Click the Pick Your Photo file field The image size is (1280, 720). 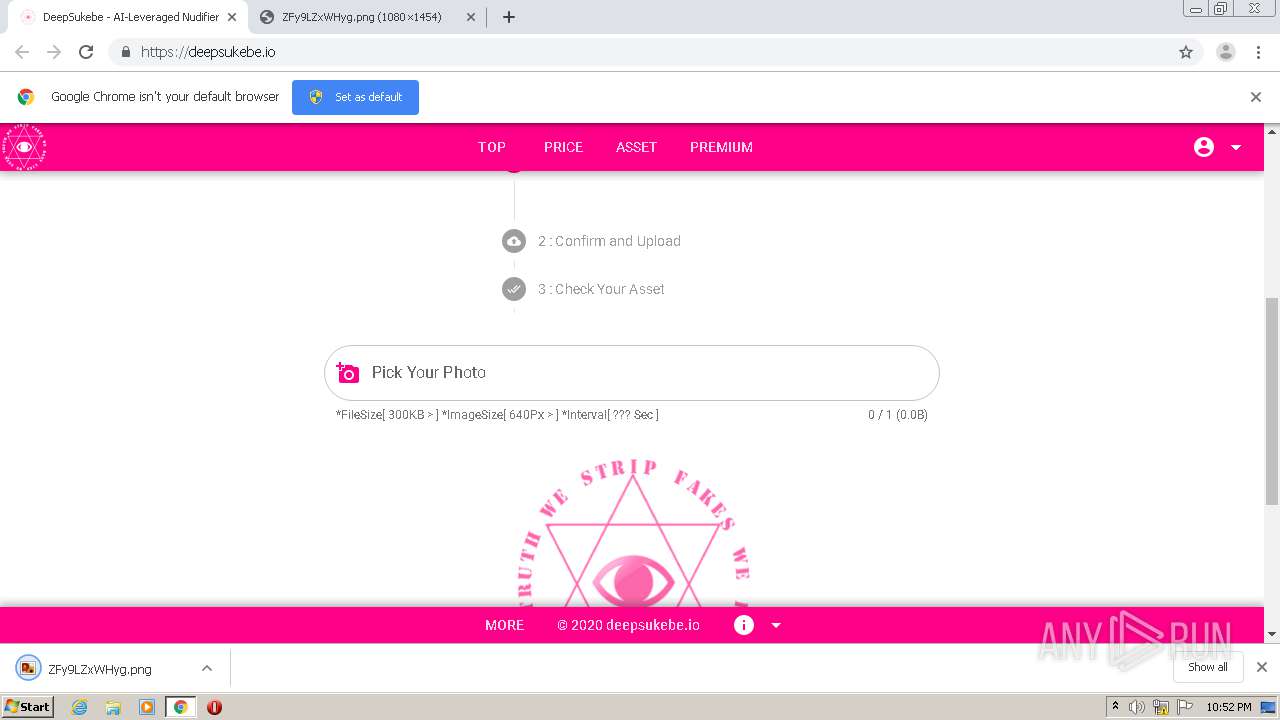pos(632,373)
